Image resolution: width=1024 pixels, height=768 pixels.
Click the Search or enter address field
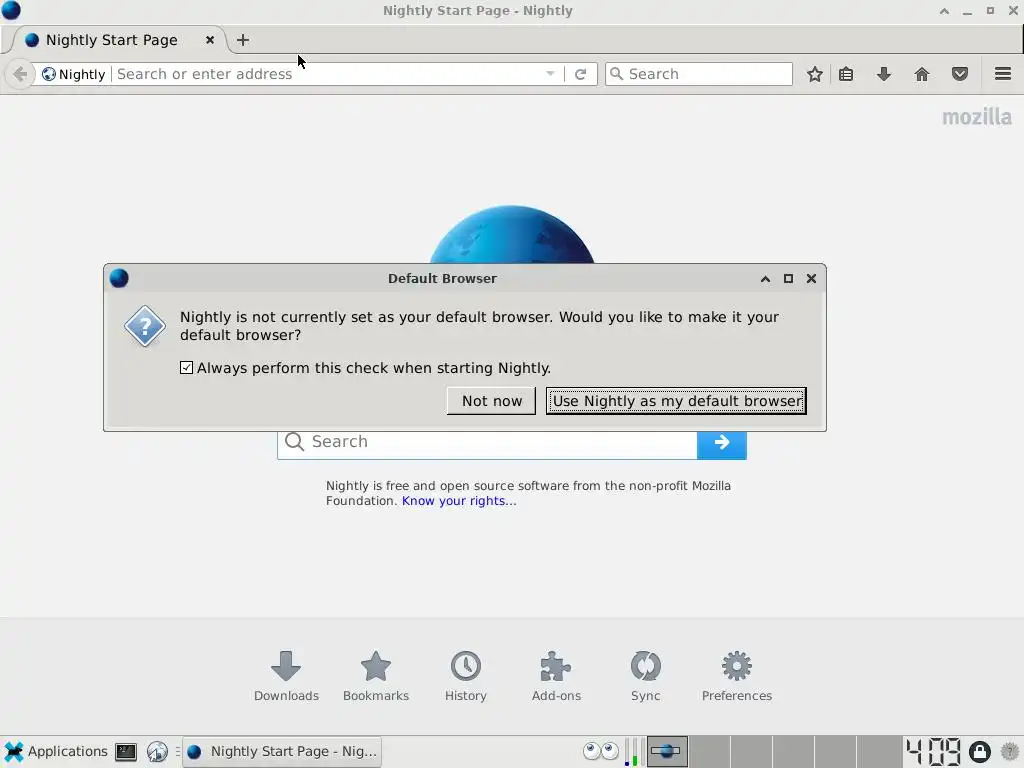tap(327, 74)
